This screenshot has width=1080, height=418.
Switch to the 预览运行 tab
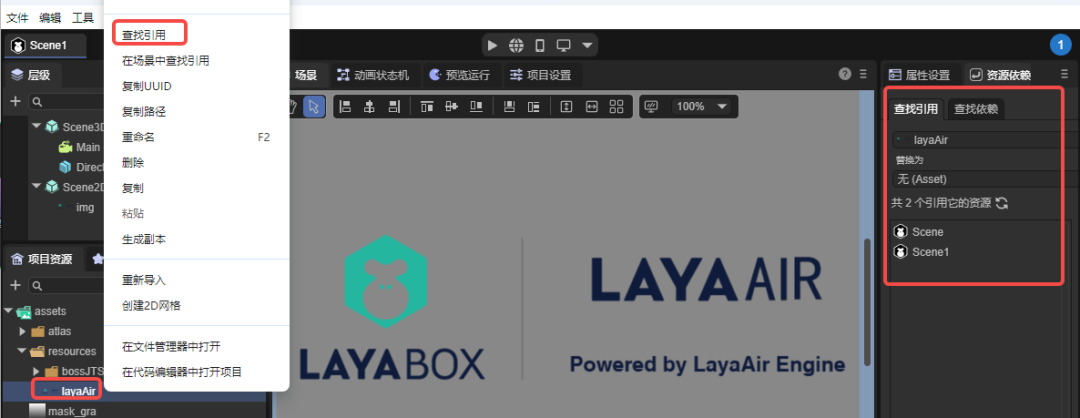458,75
